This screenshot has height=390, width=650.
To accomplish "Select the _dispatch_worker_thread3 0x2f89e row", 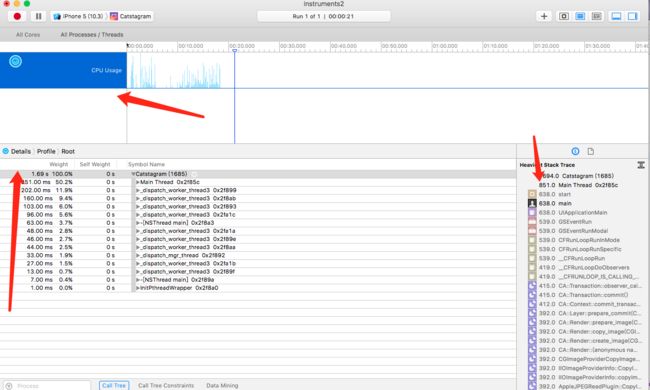I will point(258,239).
